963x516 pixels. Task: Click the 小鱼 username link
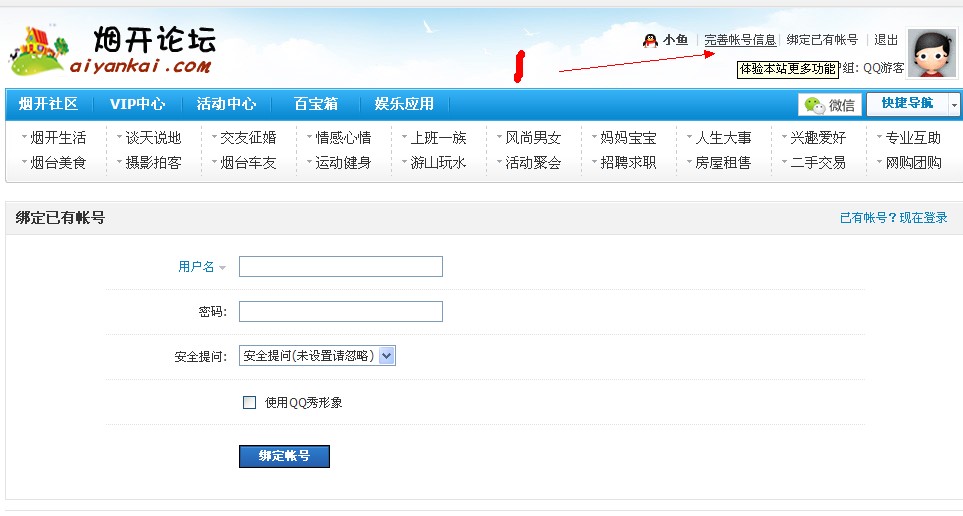[675, 41]
